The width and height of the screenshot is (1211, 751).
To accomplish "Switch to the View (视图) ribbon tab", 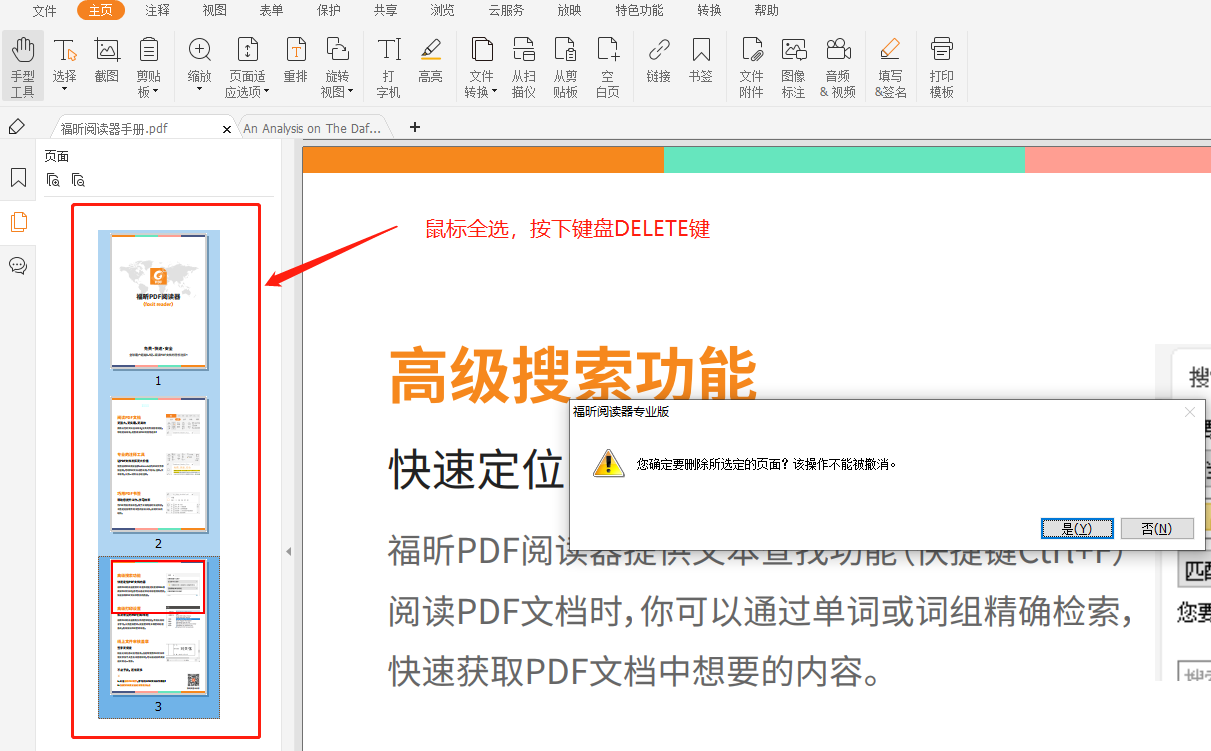I will point(214,11).
